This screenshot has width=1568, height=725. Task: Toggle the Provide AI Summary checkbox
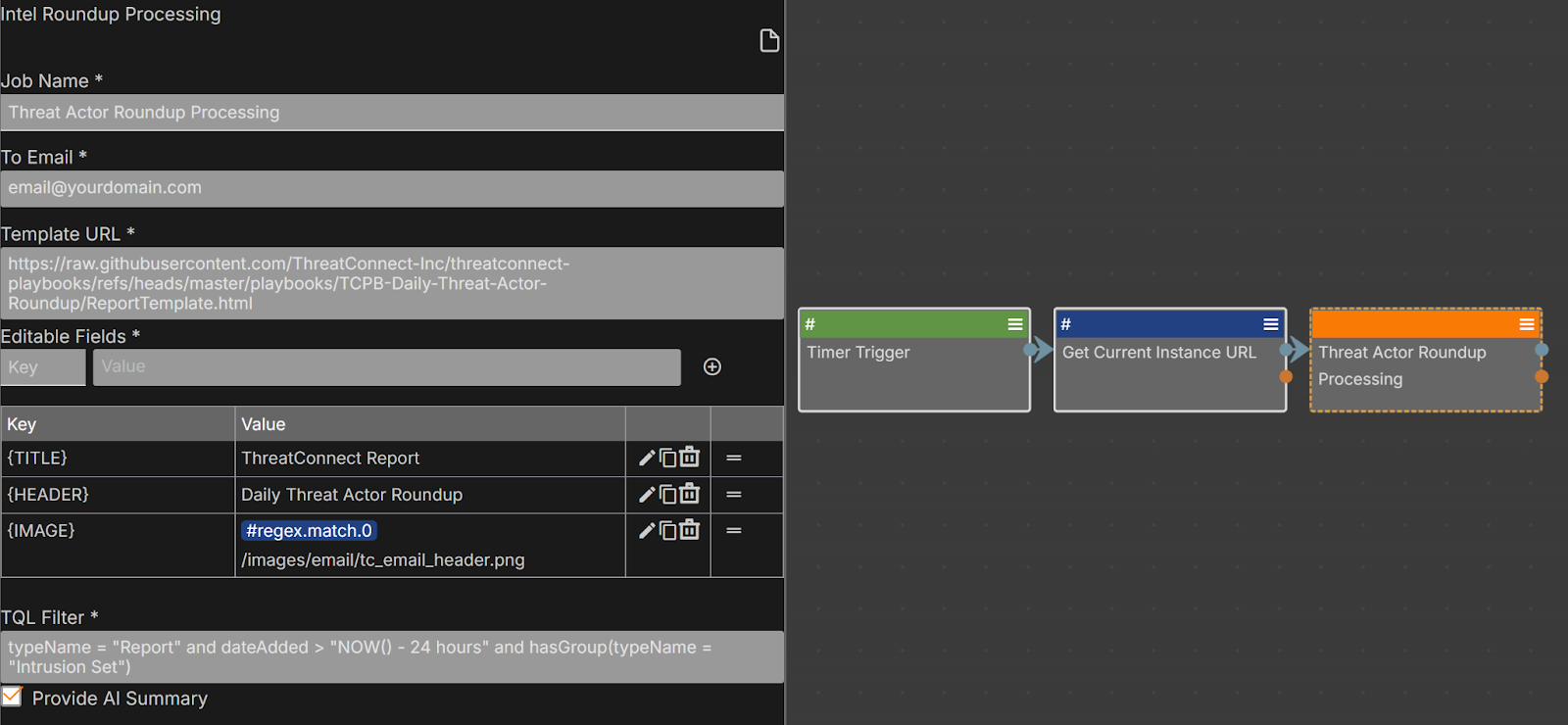pos(13,697)
